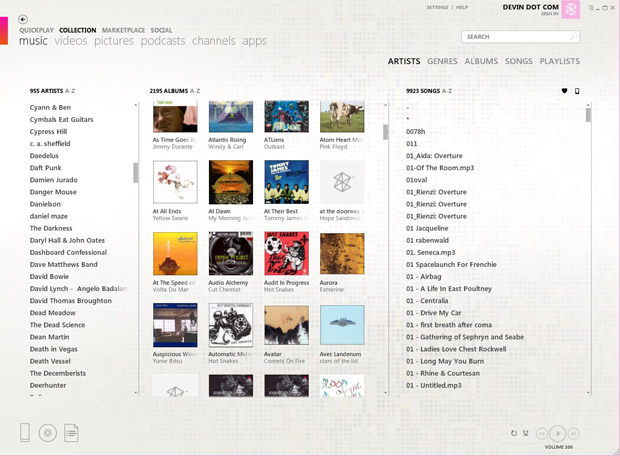Change songs sort order A-Z
The image size is (620, 456).
pos(447,91)
